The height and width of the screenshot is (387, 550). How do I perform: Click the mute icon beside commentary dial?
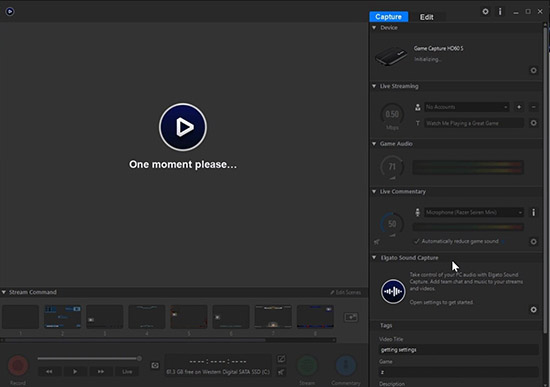[x=377, y=242]
